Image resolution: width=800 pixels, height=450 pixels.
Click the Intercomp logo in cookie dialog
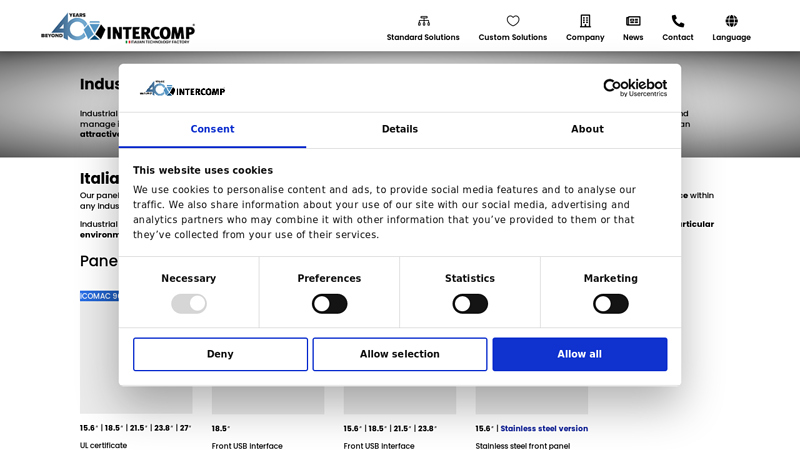point(183,89)
